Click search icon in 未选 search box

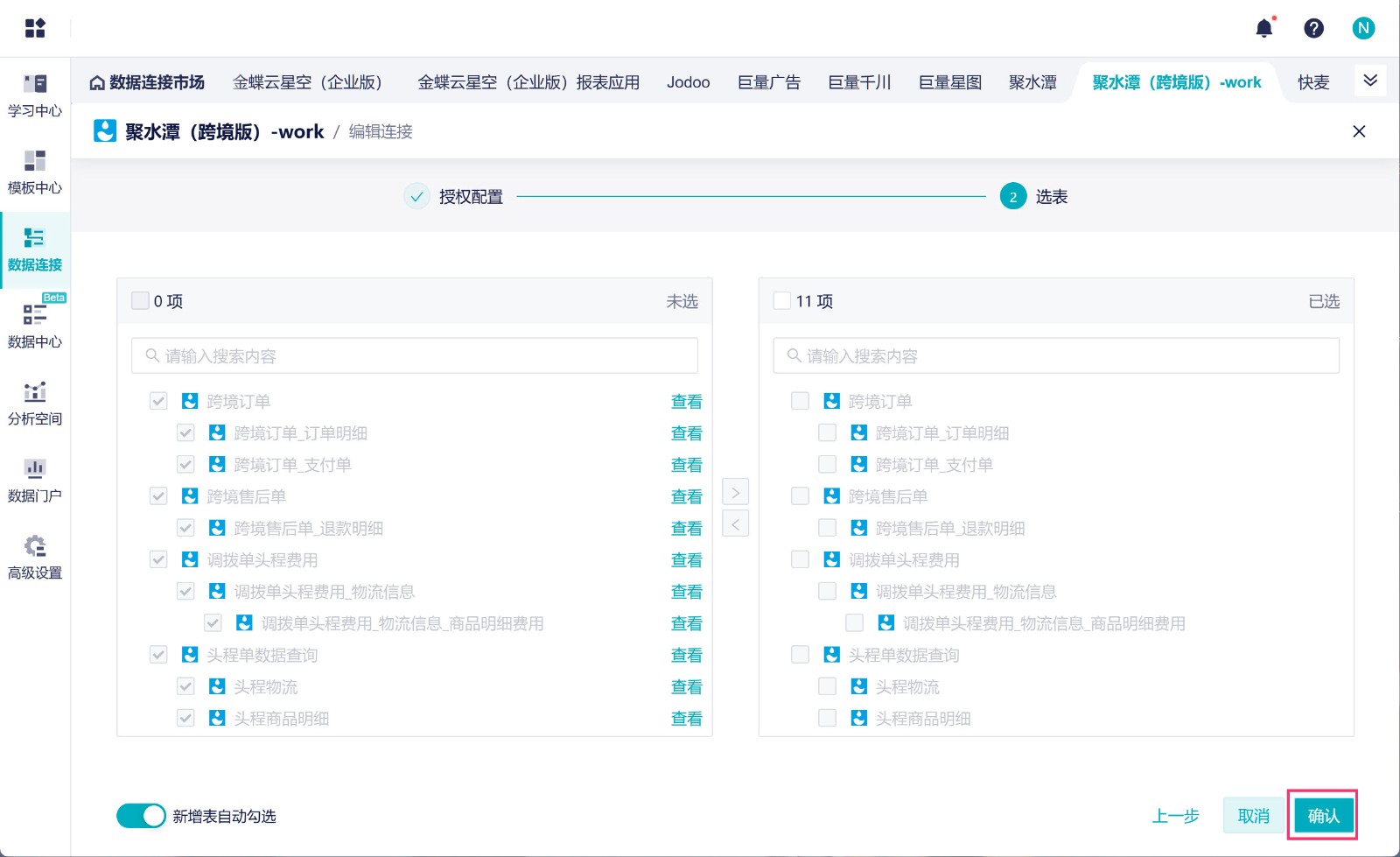(152, 355)
